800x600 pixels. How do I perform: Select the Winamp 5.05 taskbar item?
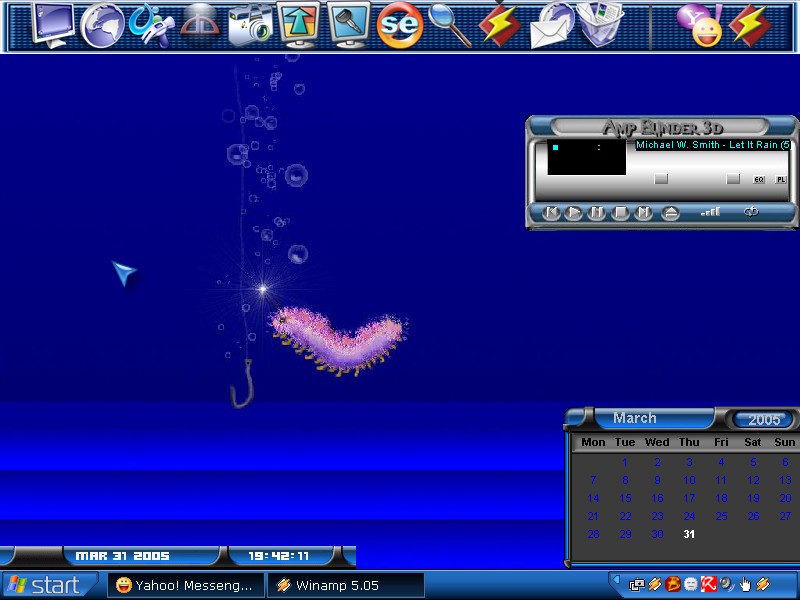click(346, 585)
